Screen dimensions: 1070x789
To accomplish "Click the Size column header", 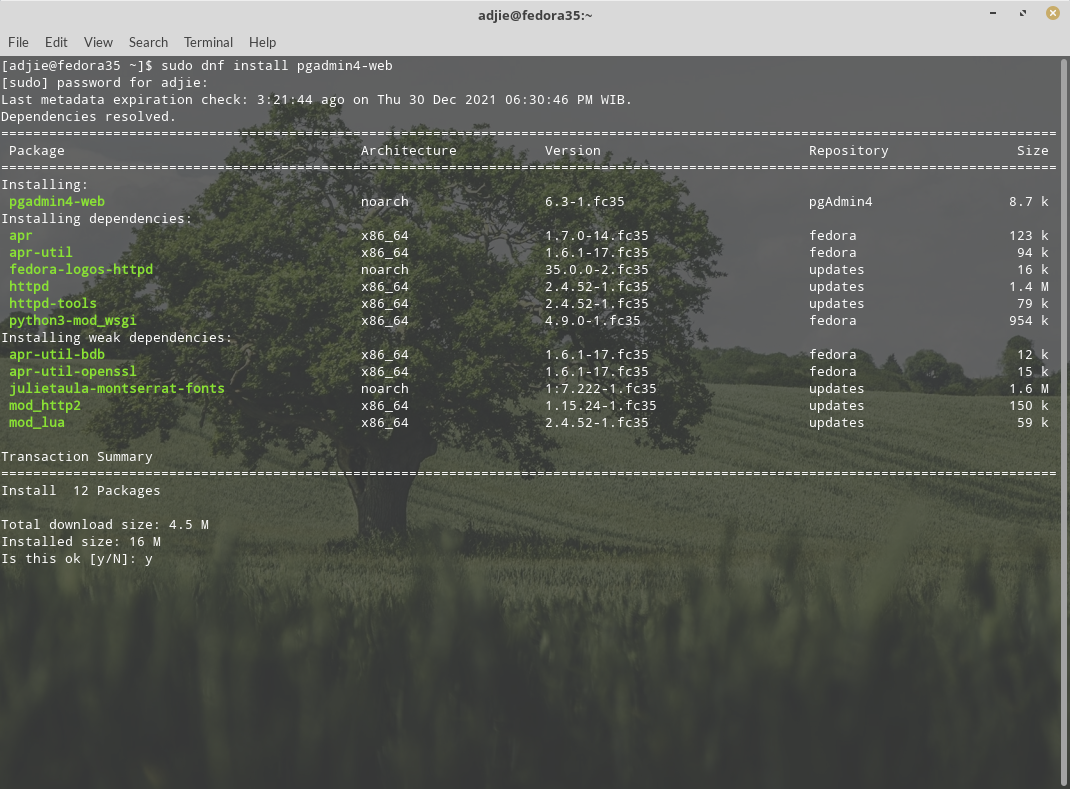I will [1032, 151].
